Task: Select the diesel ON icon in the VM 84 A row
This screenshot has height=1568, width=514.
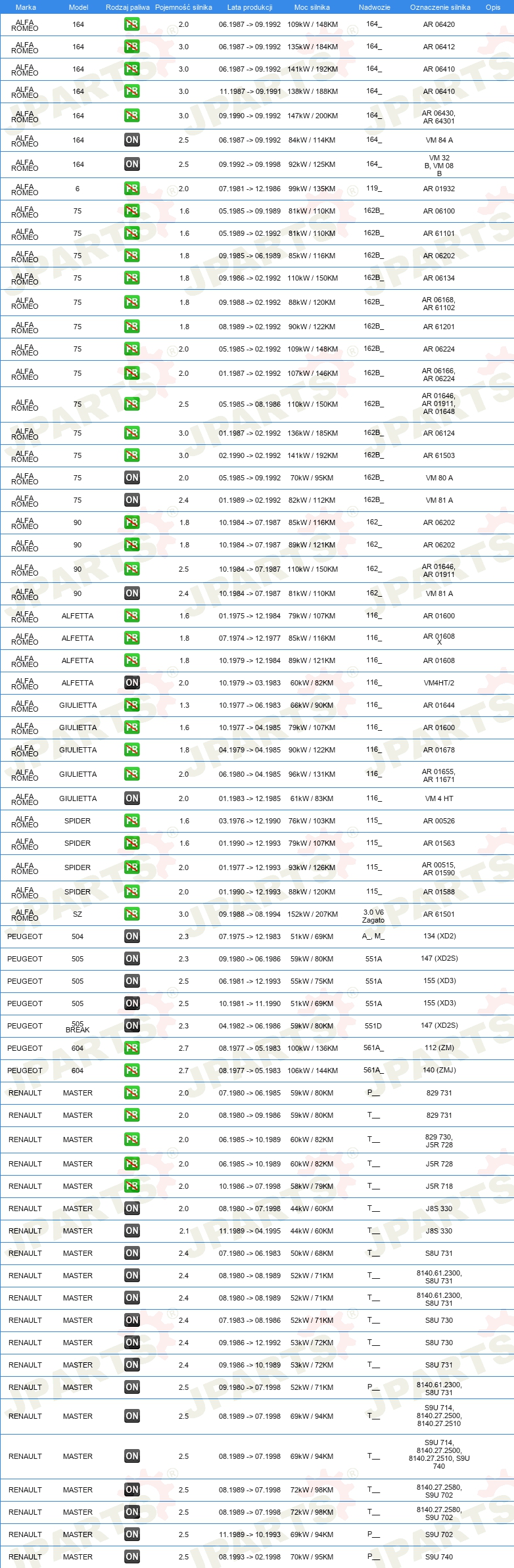Action: pyautogui.click(x=132, y=140)
